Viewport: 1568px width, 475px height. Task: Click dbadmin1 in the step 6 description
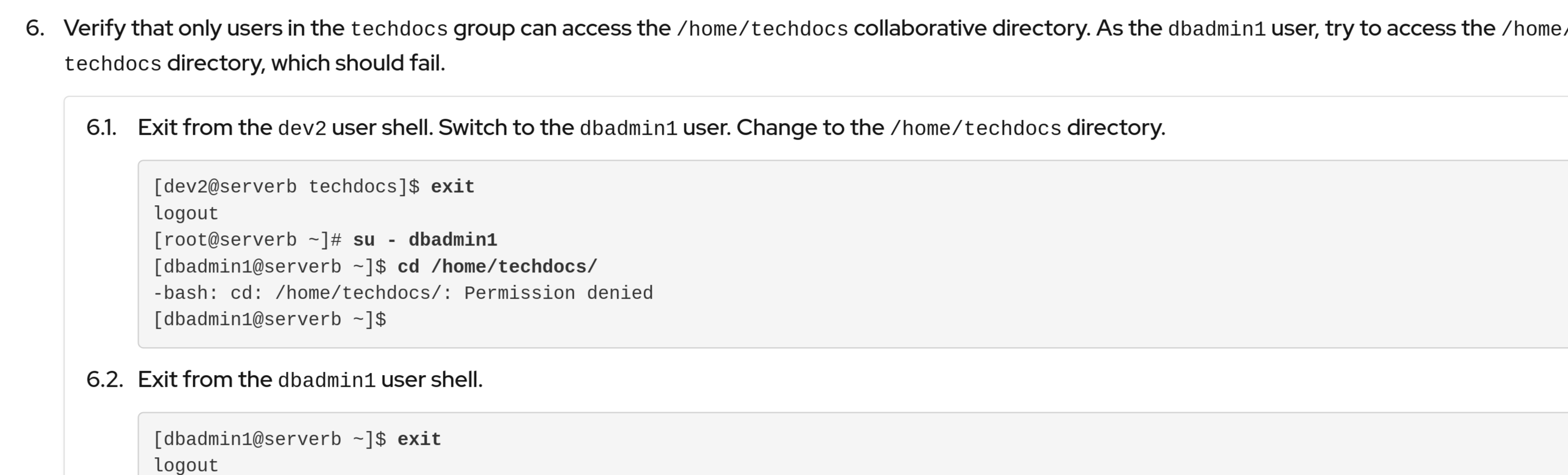click(1216, 29)
